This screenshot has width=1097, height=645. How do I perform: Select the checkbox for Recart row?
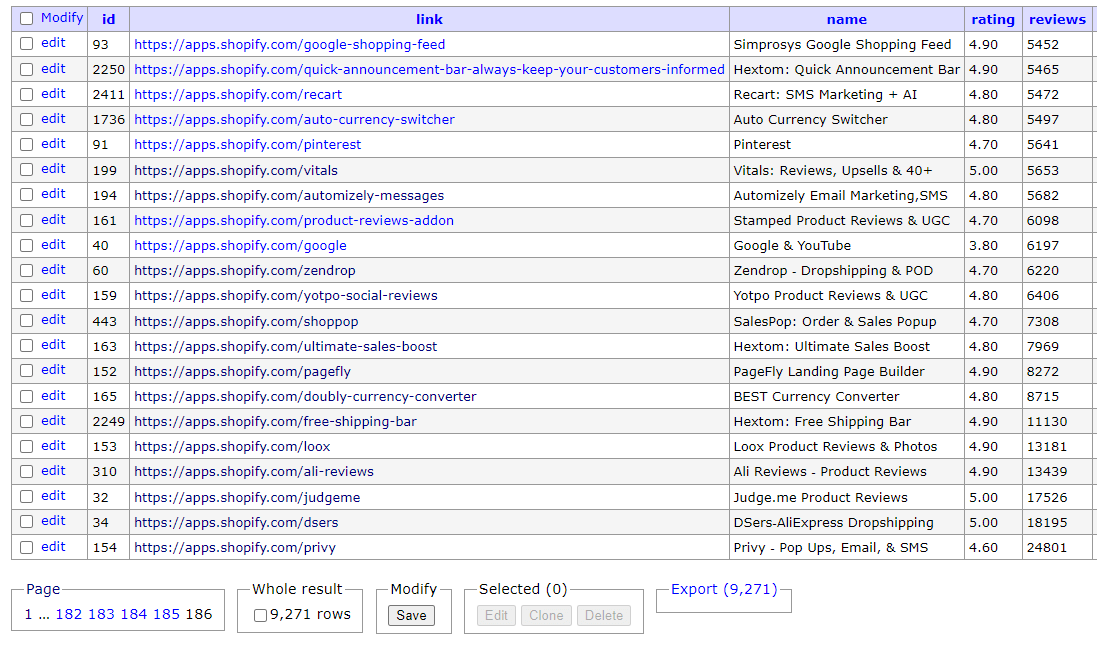pos(27,94)
